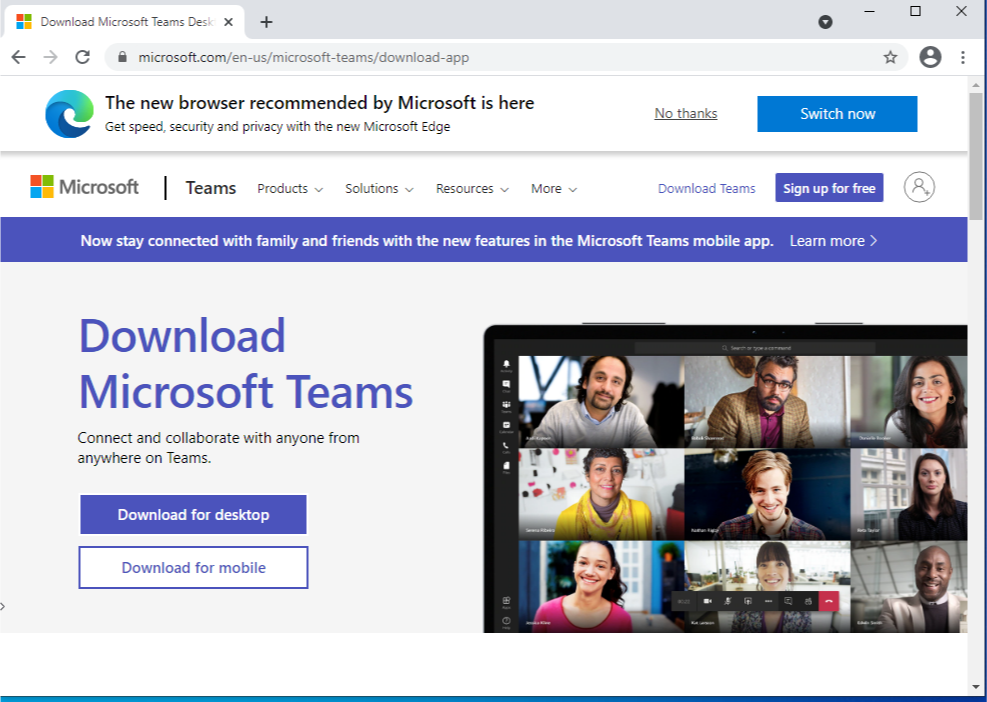Click the Microsoft Edge logo
The height and width of the screenshot is (702, 987).
click(x=69, y=114)
